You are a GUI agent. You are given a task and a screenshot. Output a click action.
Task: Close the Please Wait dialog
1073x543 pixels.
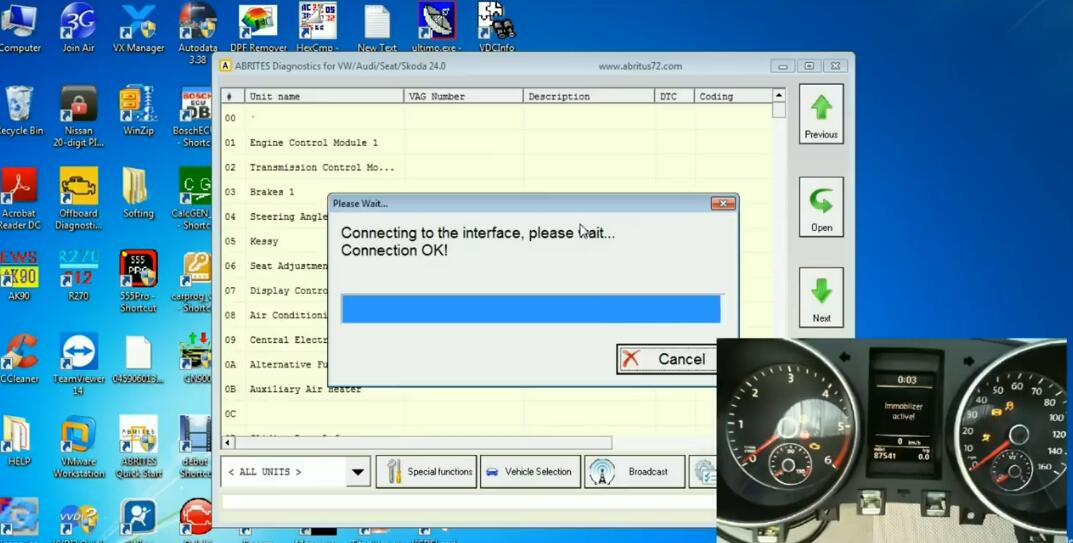723,203
